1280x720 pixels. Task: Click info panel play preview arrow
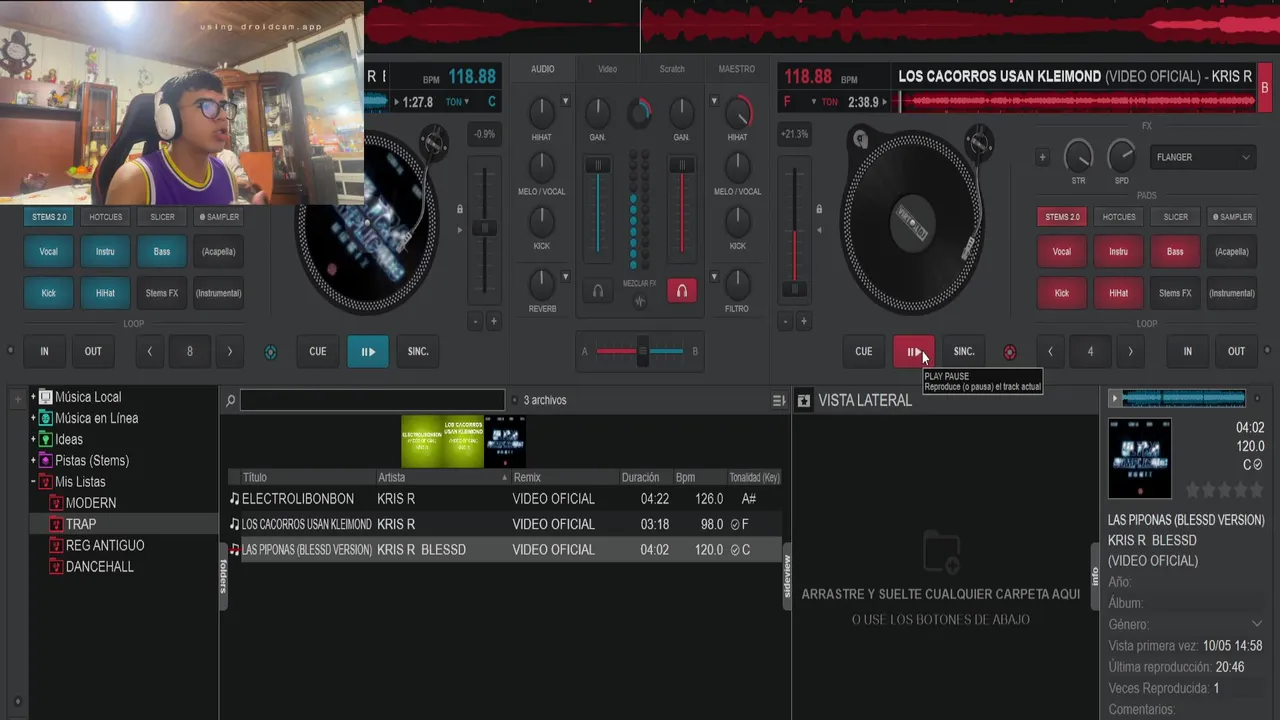1114,399
